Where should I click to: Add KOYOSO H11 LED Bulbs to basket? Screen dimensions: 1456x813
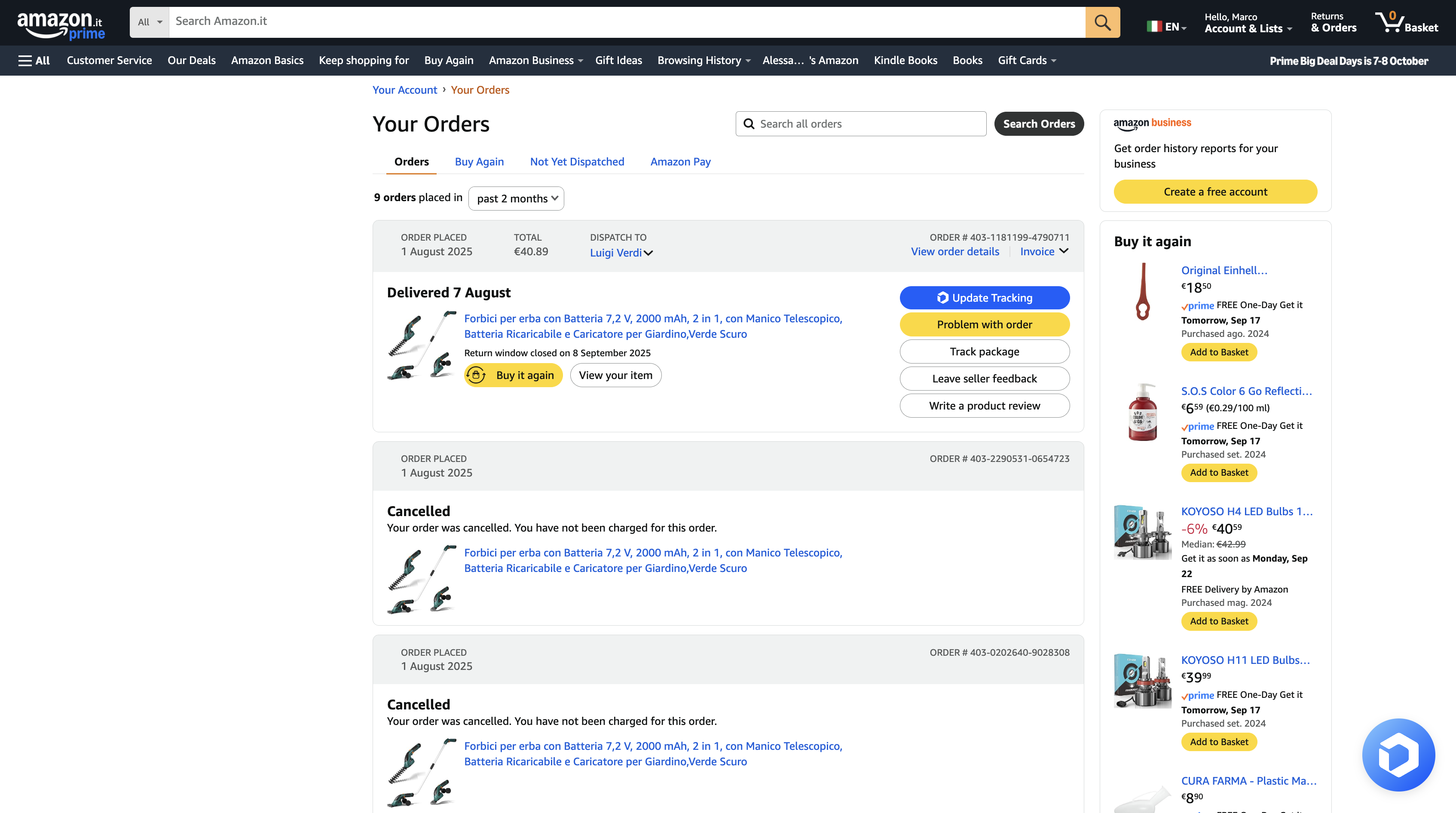click(1219, 742)
